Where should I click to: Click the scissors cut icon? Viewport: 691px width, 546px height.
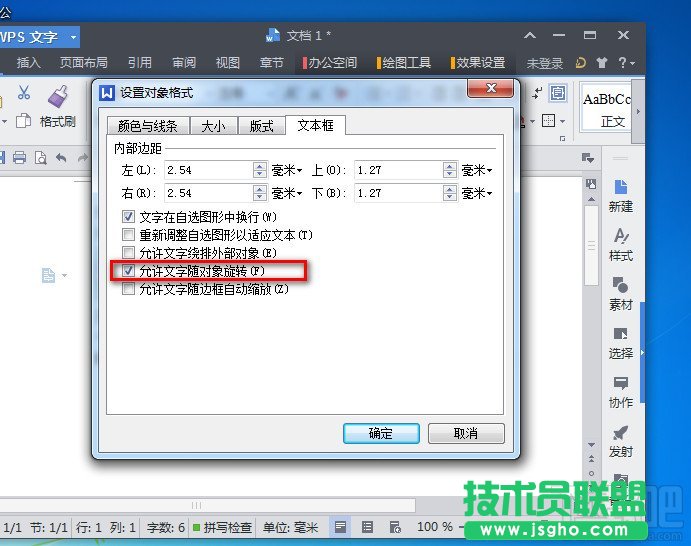click(x=24, y=94)
